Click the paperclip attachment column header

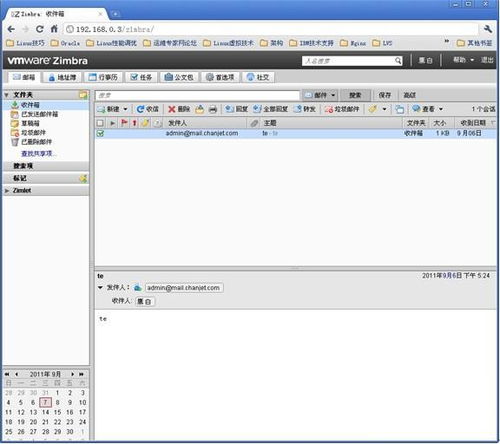(x=254, y=123)
